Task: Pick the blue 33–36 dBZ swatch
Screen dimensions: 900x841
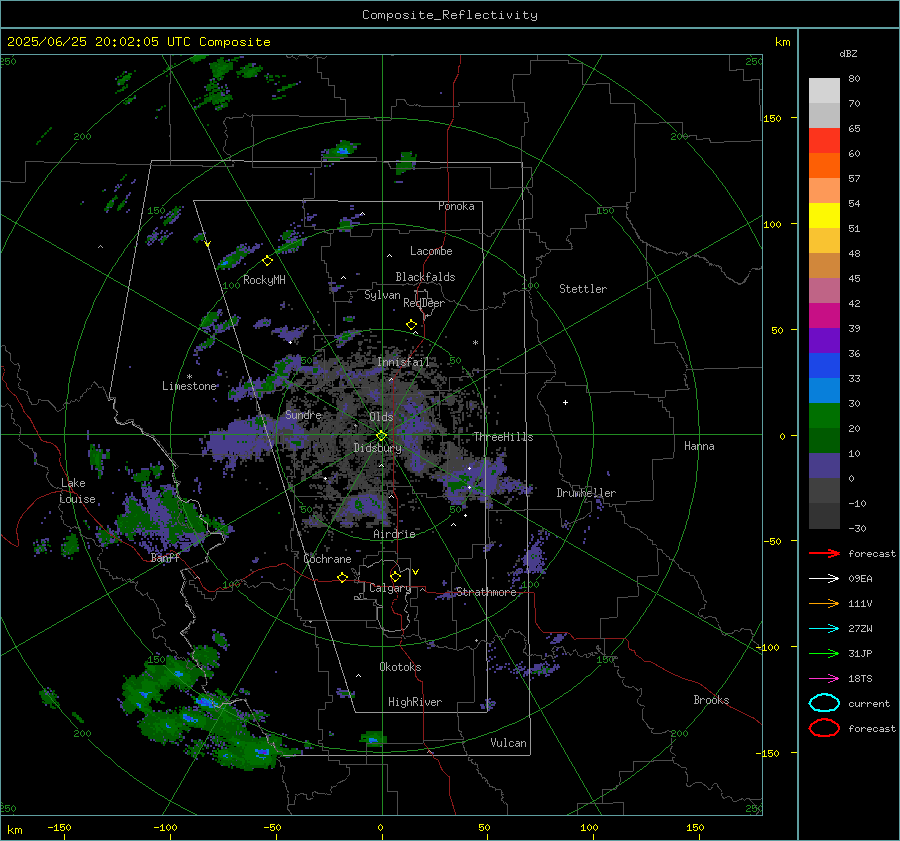Action: [824, 365]
